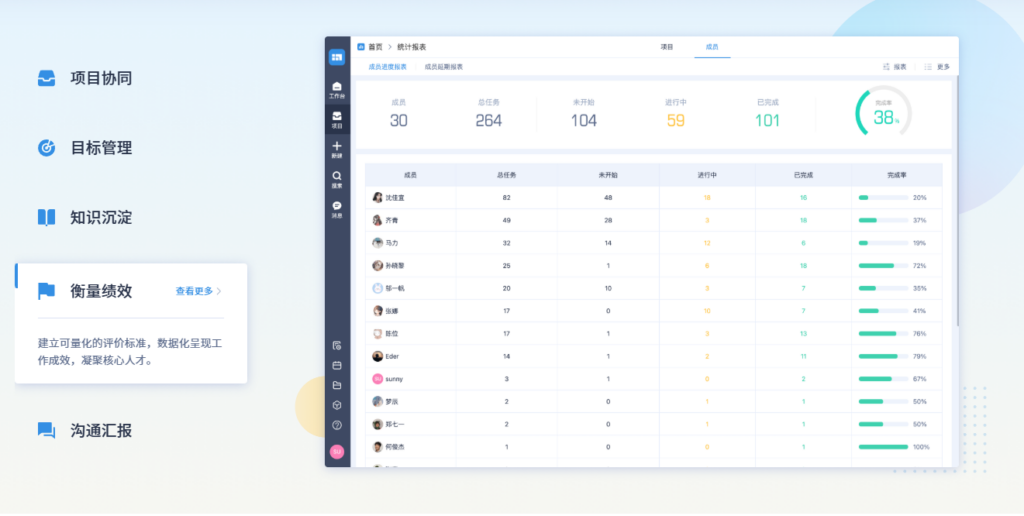Click the summary 进行中 value 59

(x=676, y=120)
